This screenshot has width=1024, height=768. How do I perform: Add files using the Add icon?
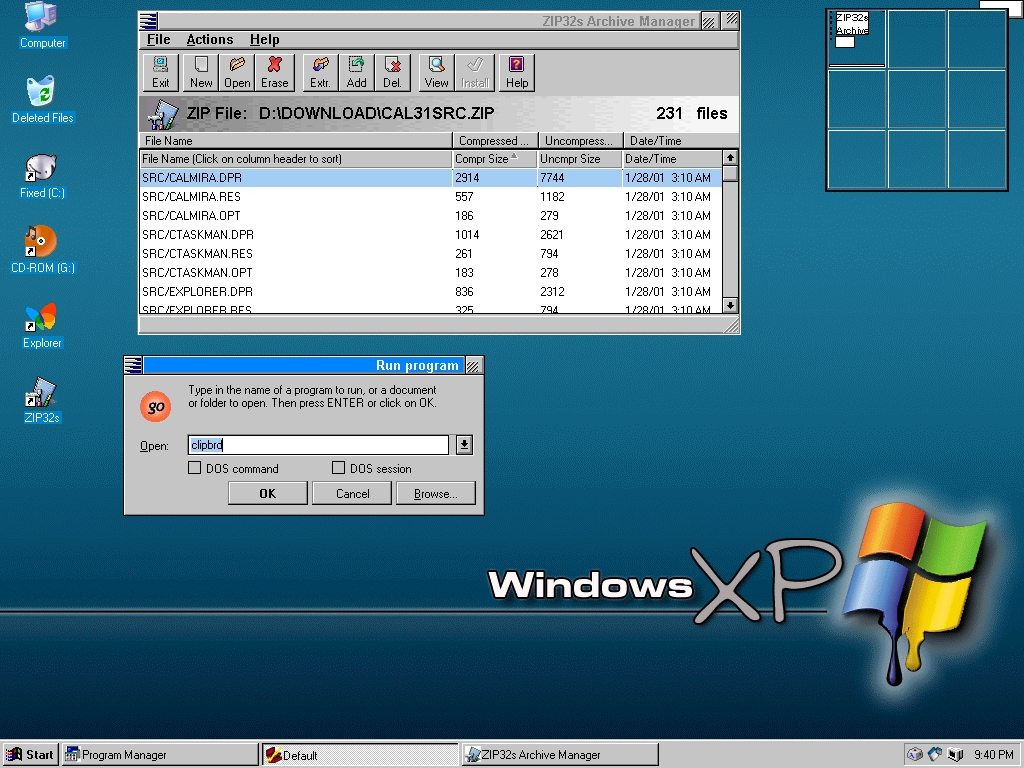tap(357, 72)
